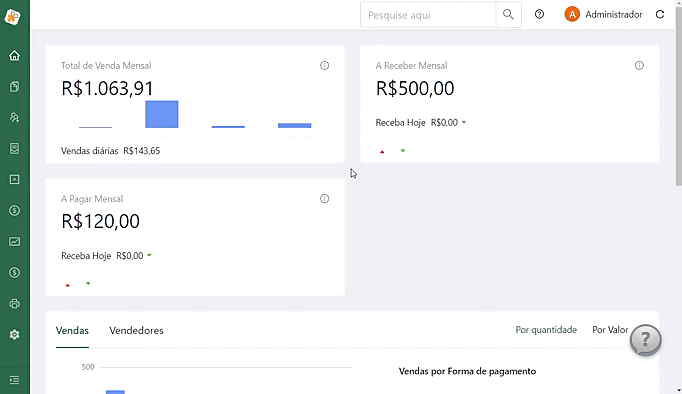Image resolution: width=682 pixels, height=394 pixels.
Task: Select Por quantidade view option
Action: [546, 330]
